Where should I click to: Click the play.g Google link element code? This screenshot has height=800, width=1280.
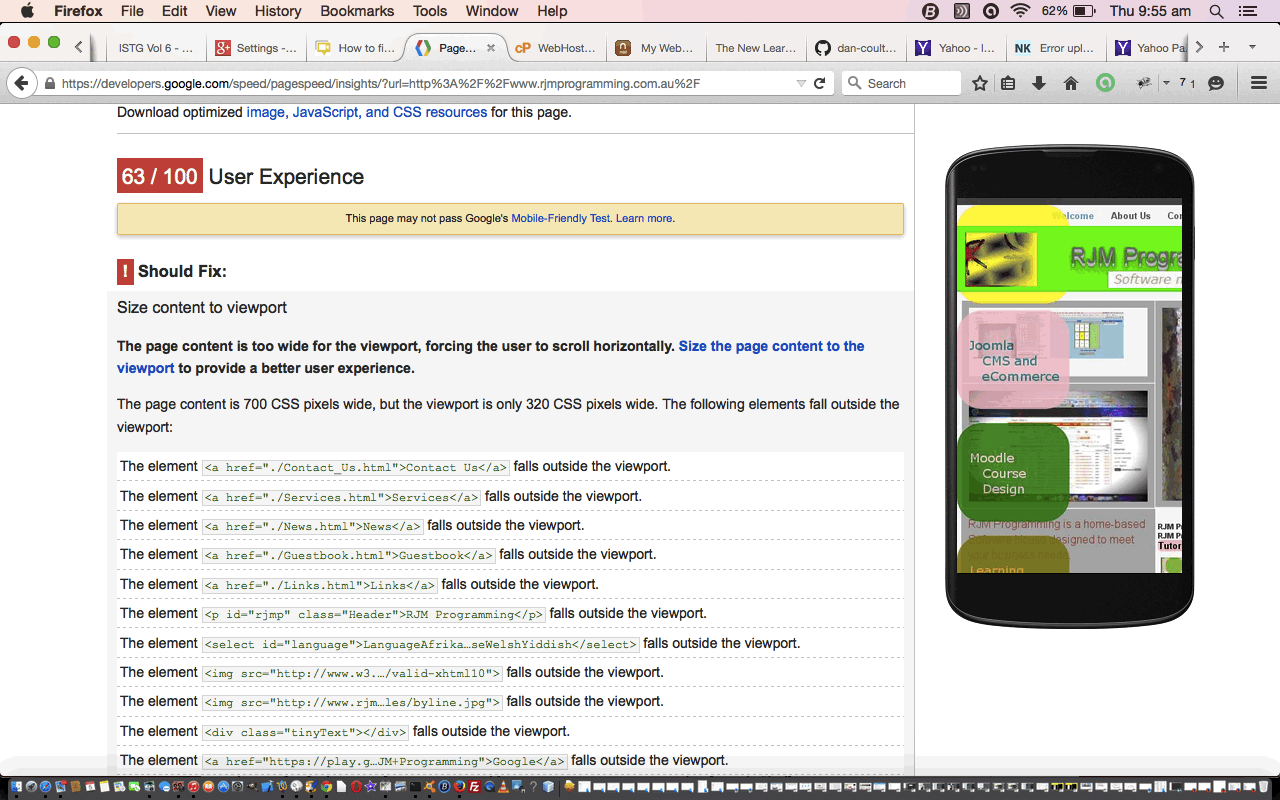pos(385,761)
